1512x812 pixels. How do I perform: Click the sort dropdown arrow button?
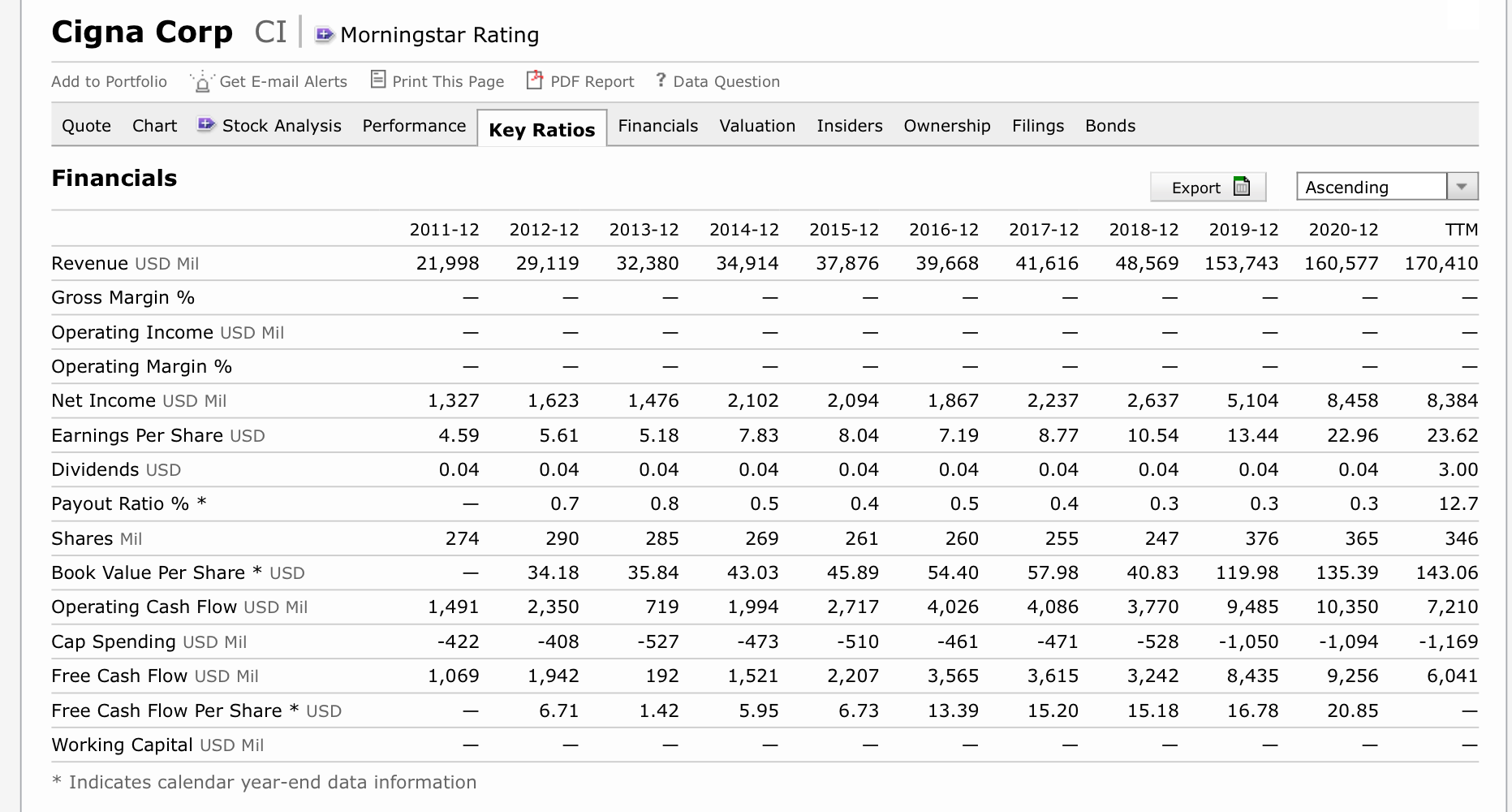coord(1462,187)
